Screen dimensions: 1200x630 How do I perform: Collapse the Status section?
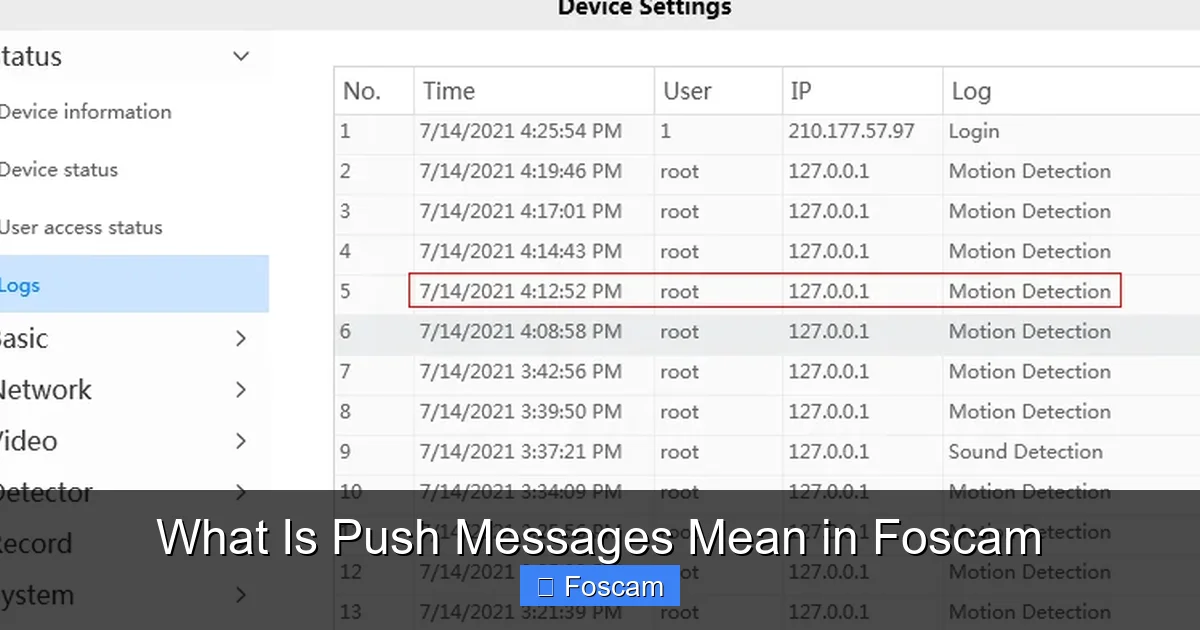tap(240, 57)
